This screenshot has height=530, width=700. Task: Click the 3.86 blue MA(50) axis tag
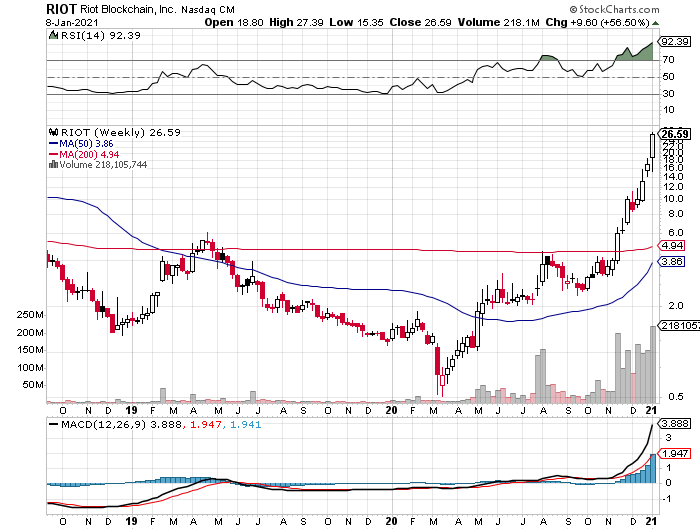click(x=672, y=262)
